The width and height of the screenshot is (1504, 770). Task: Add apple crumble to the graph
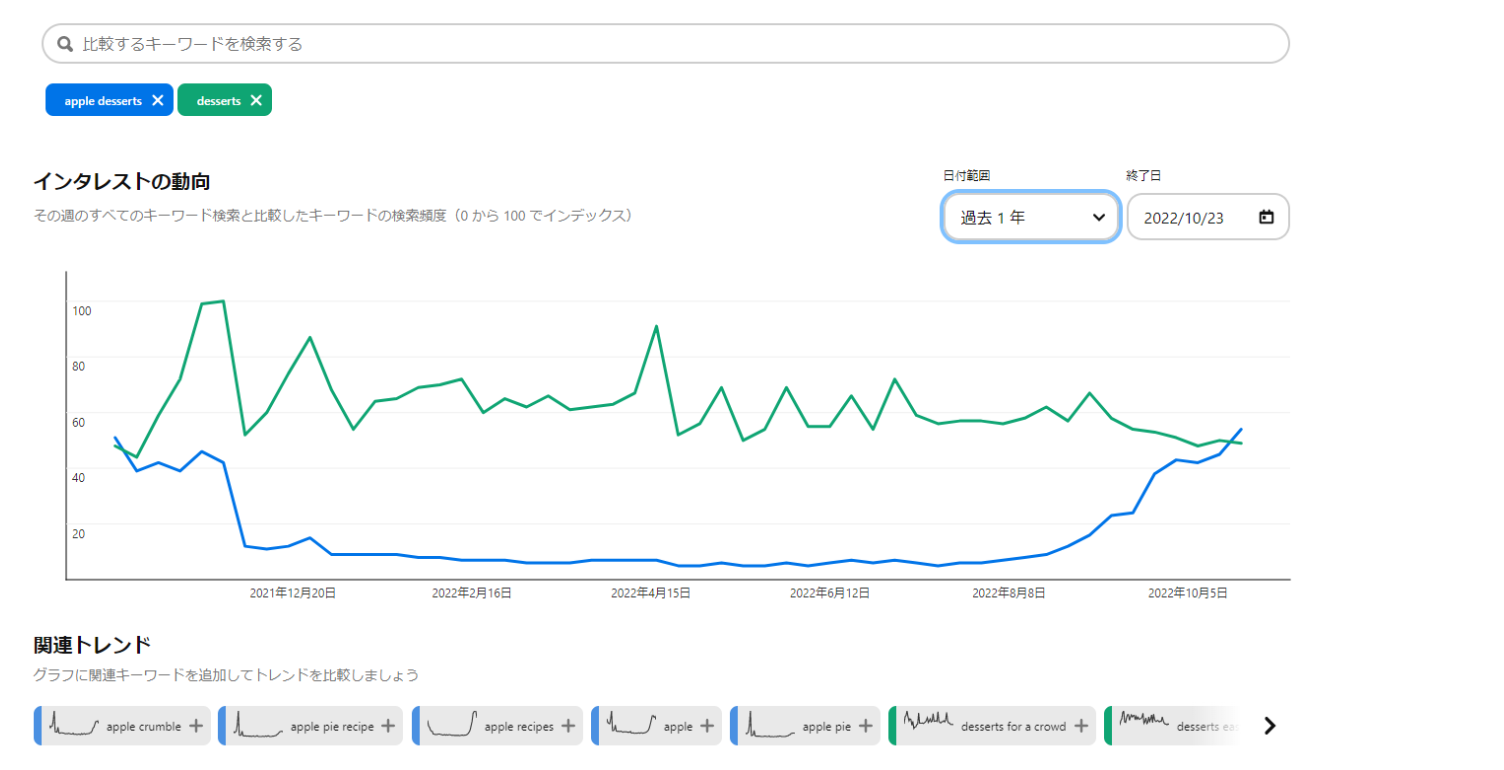click(195, 726)
